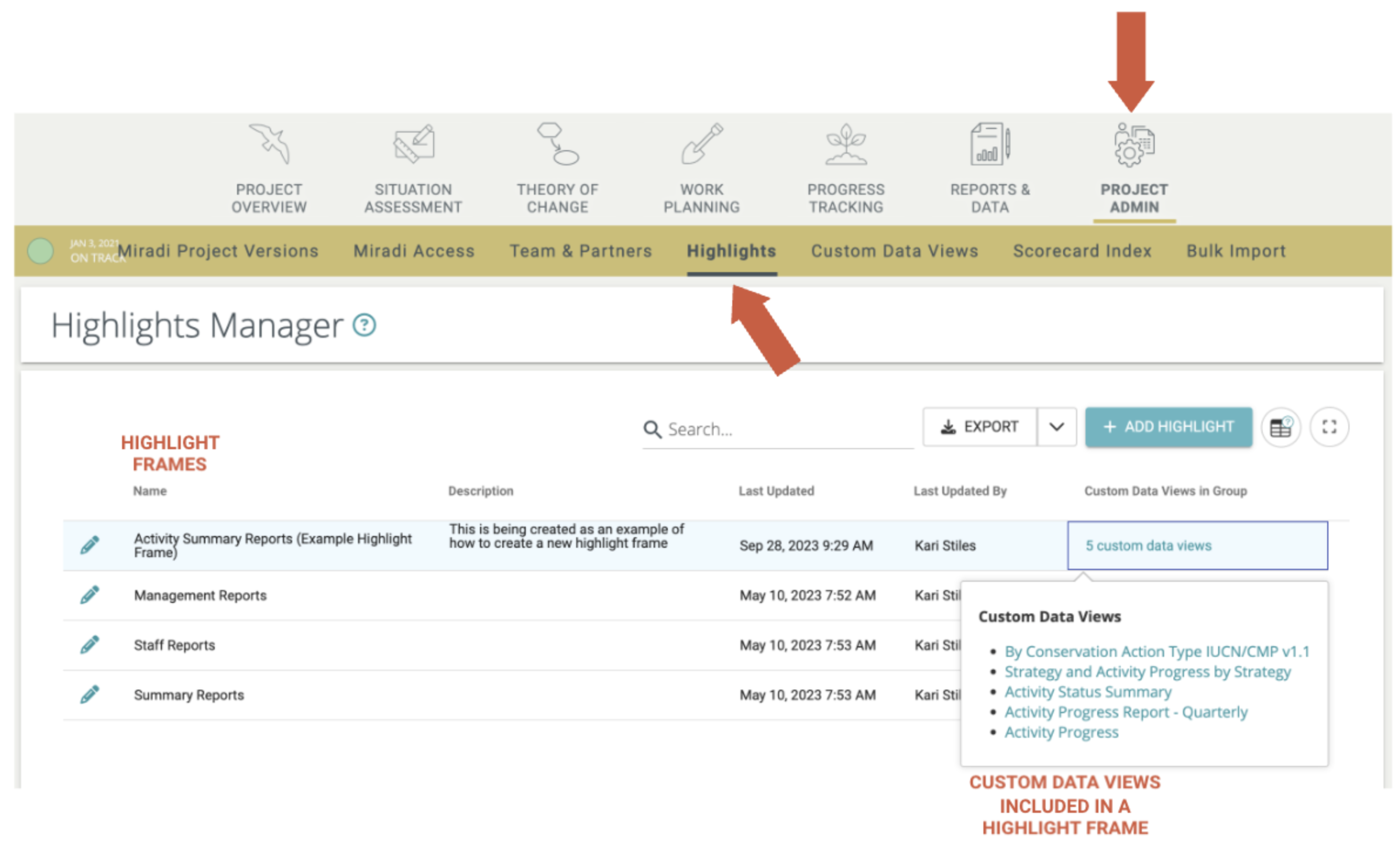Edit Management Reports with pencil icon
Viewport: 1400px width, 848px height.
click(89, 595)
